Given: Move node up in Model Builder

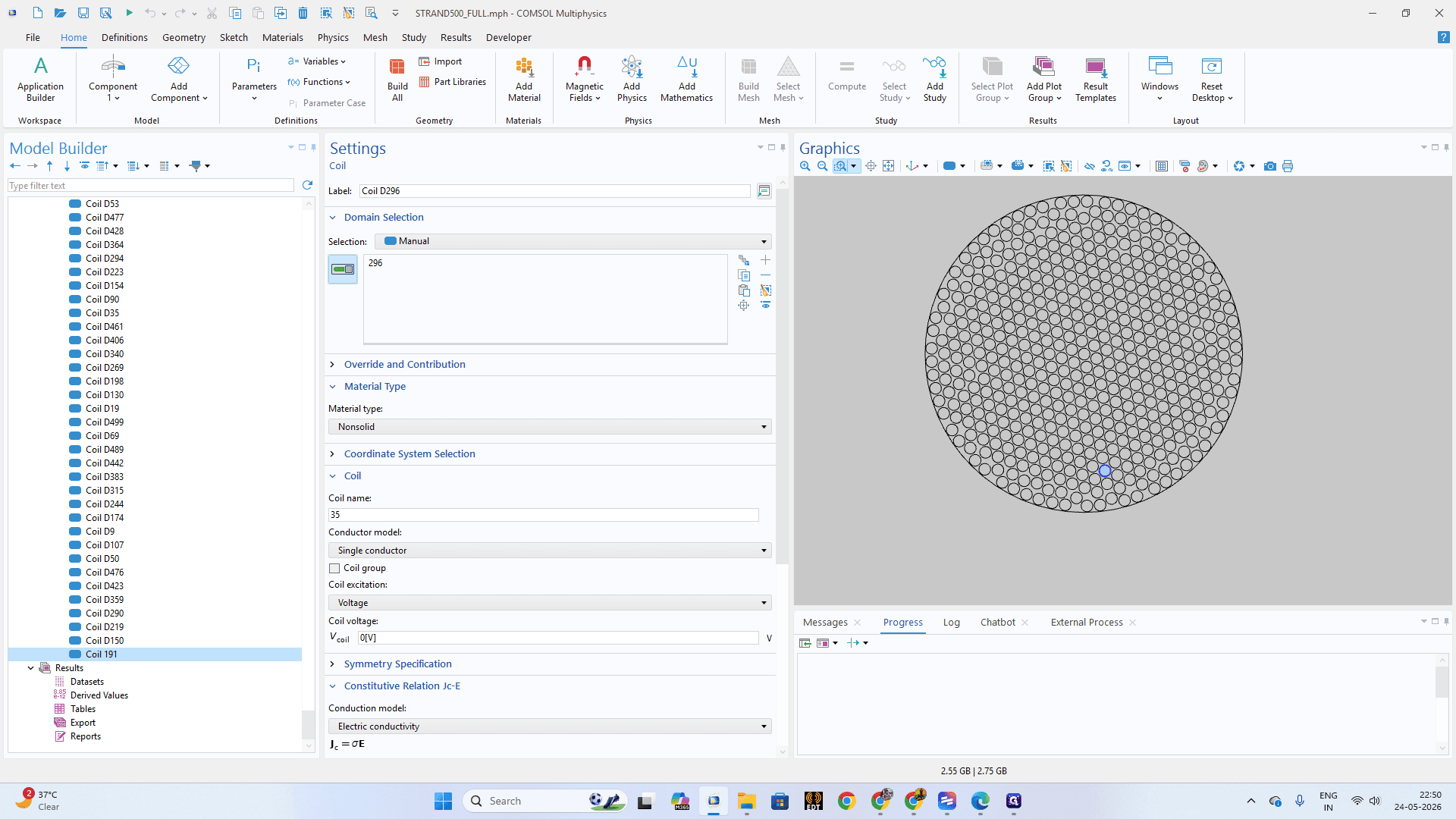Looking at the screenshot, I should coord(49,165).
